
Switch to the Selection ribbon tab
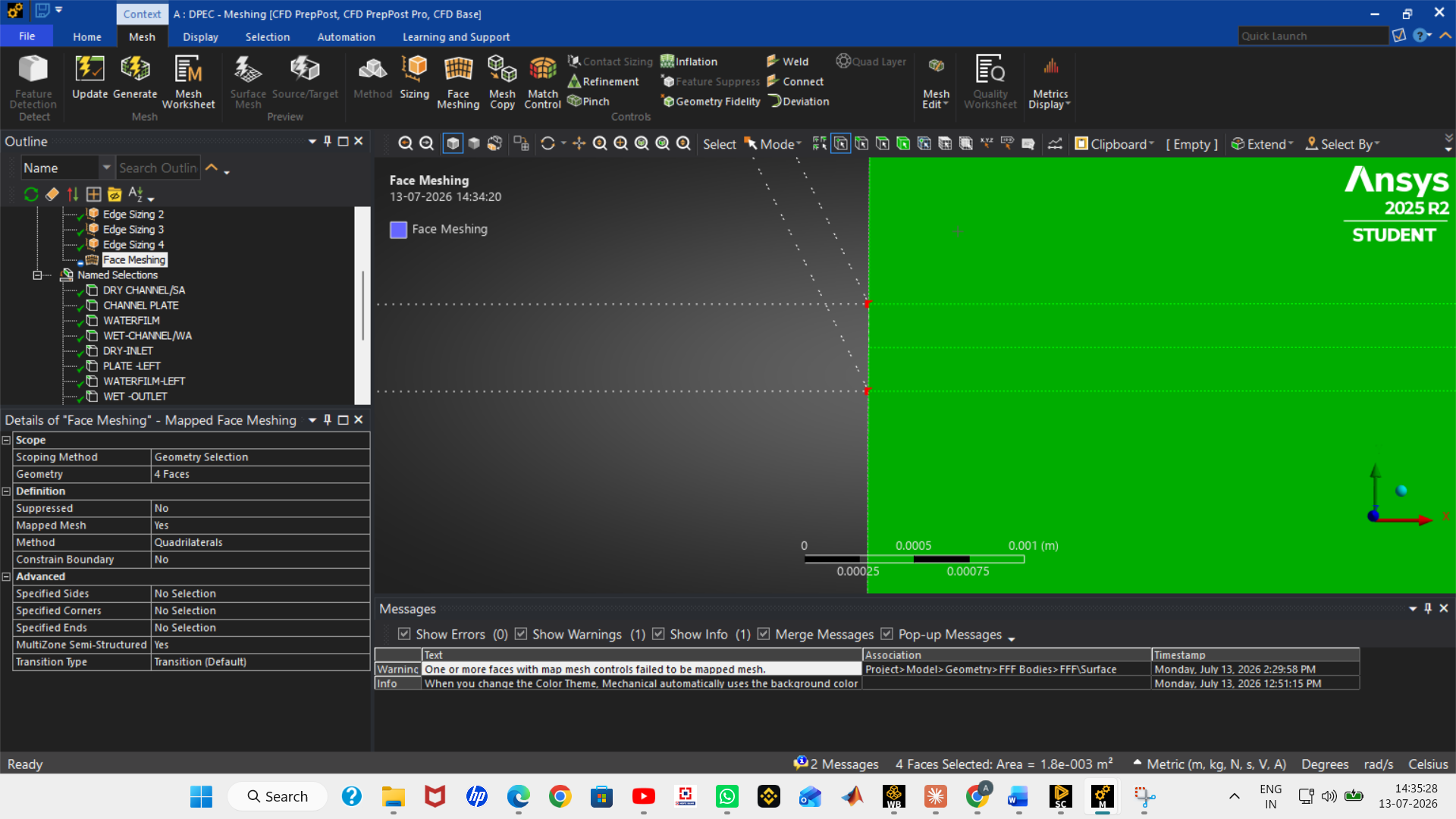click(267, 36)
